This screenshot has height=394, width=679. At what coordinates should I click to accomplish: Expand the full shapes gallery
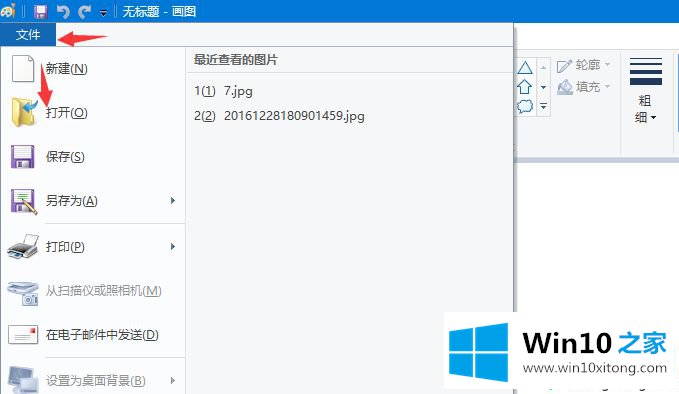543,106
